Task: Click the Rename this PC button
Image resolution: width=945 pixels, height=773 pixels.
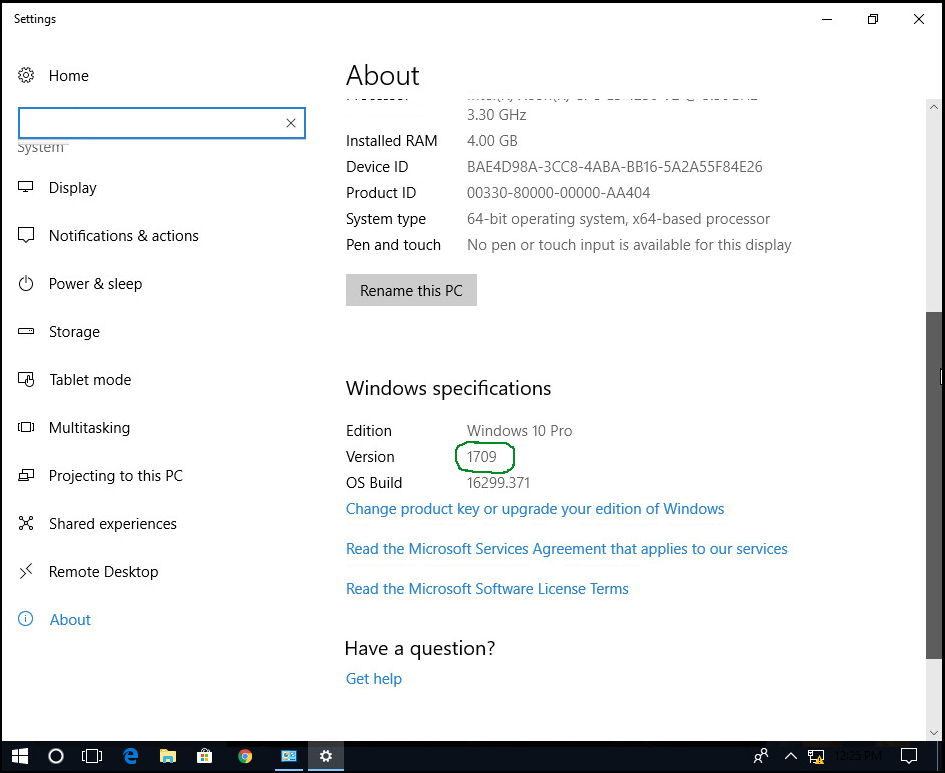Action: click(411, 290)
